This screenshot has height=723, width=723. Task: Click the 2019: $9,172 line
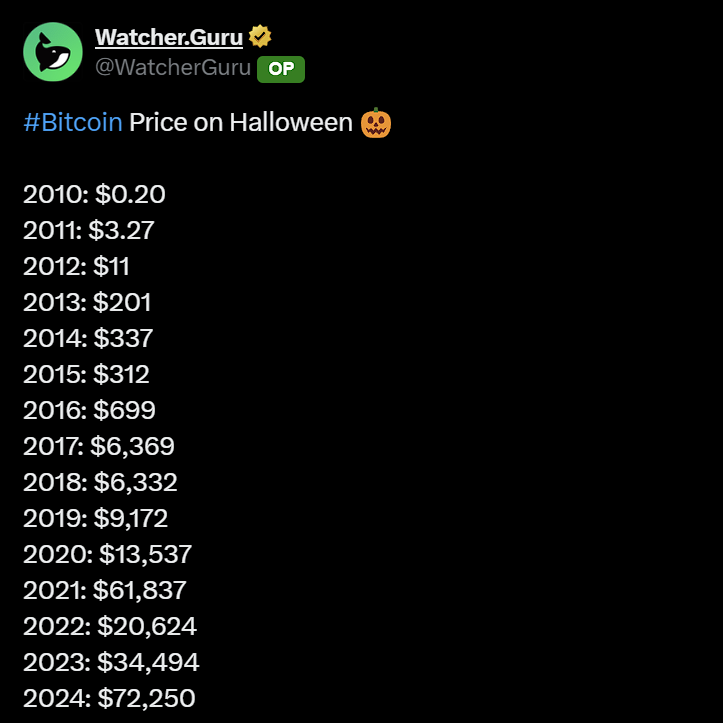96,519
